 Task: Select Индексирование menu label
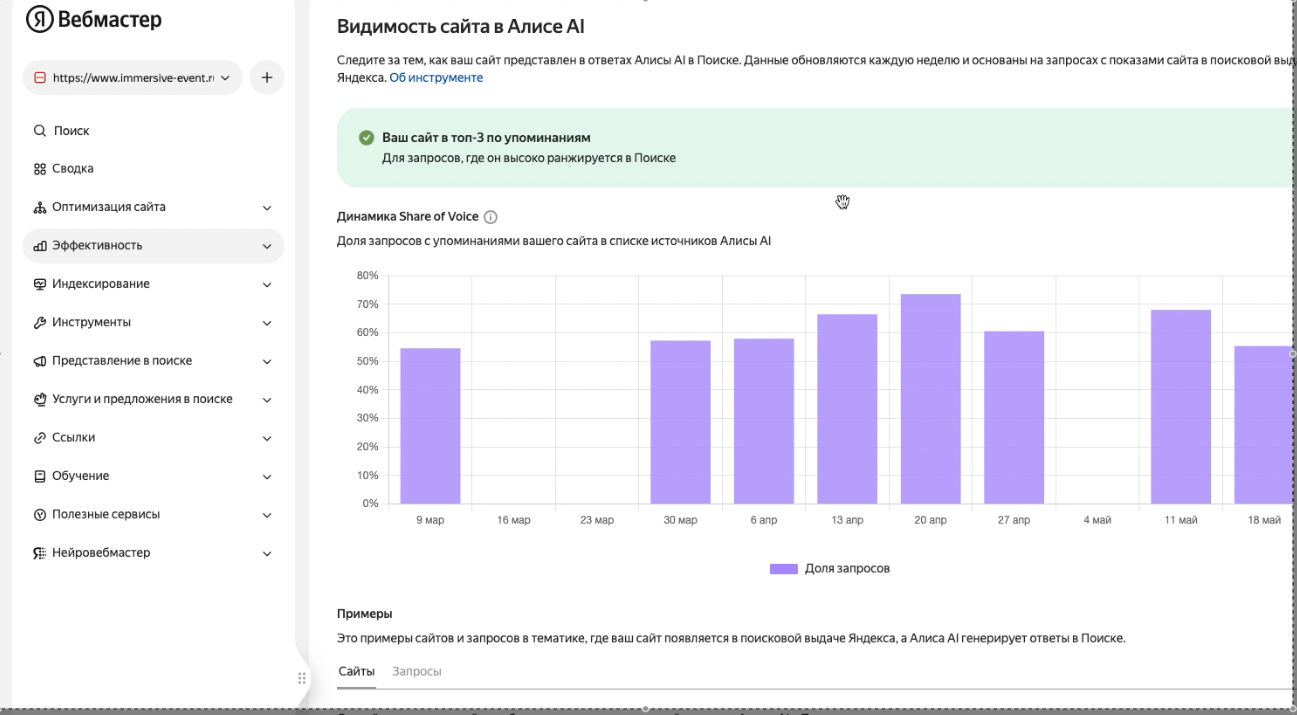point(101,284)
